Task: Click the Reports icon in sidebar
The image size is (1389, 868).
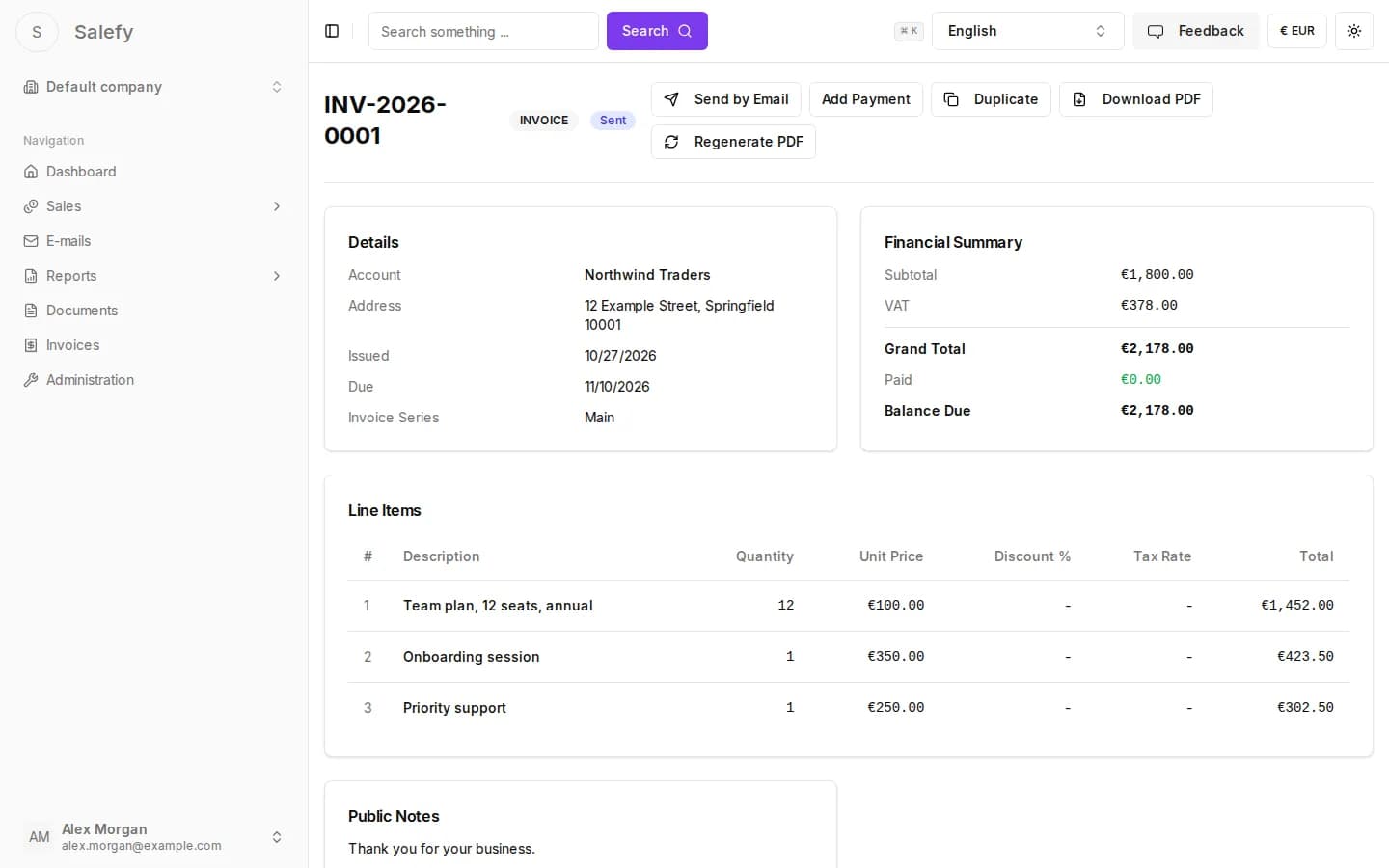Action: point(31,276)
